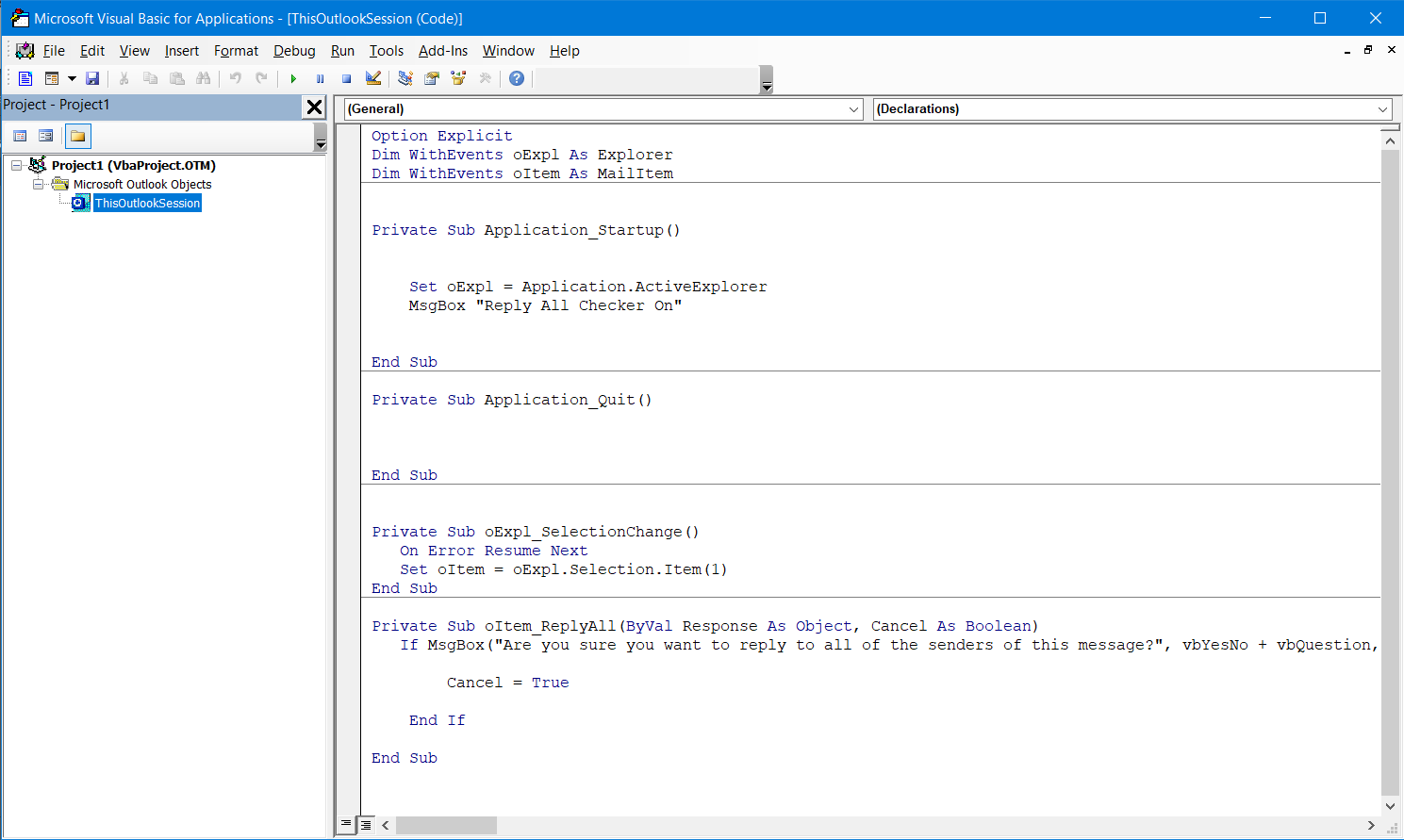
Task: Open Project Explorer toolbar icon
Action: [405, 78]
